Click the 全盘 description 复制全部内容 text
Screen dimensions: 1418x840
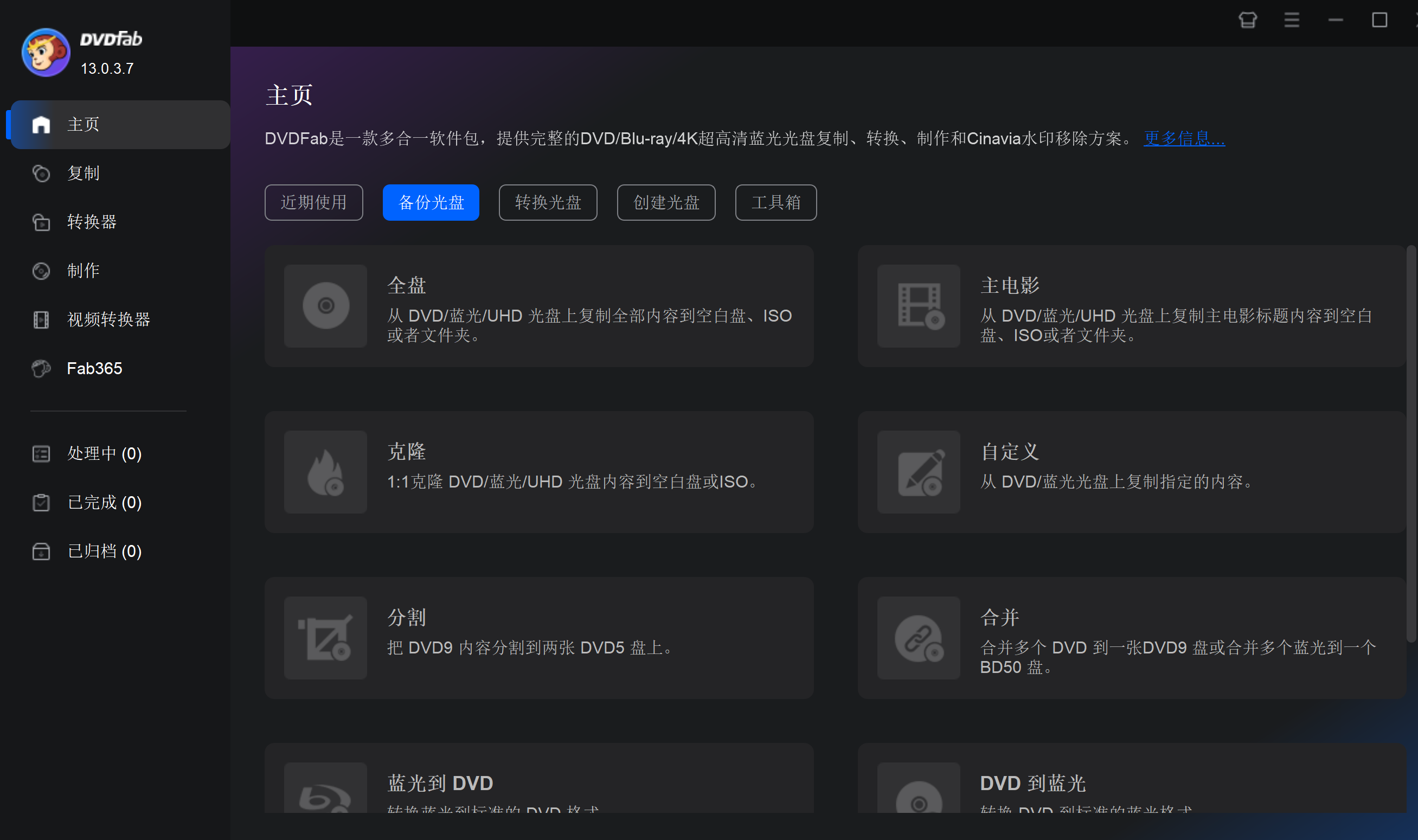pos(589,325)
